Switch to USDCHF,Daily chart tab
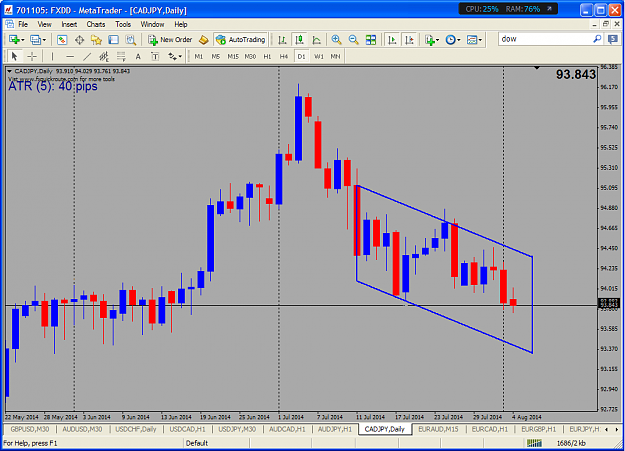Screen dimensions: 625x451 pos(136,429)
